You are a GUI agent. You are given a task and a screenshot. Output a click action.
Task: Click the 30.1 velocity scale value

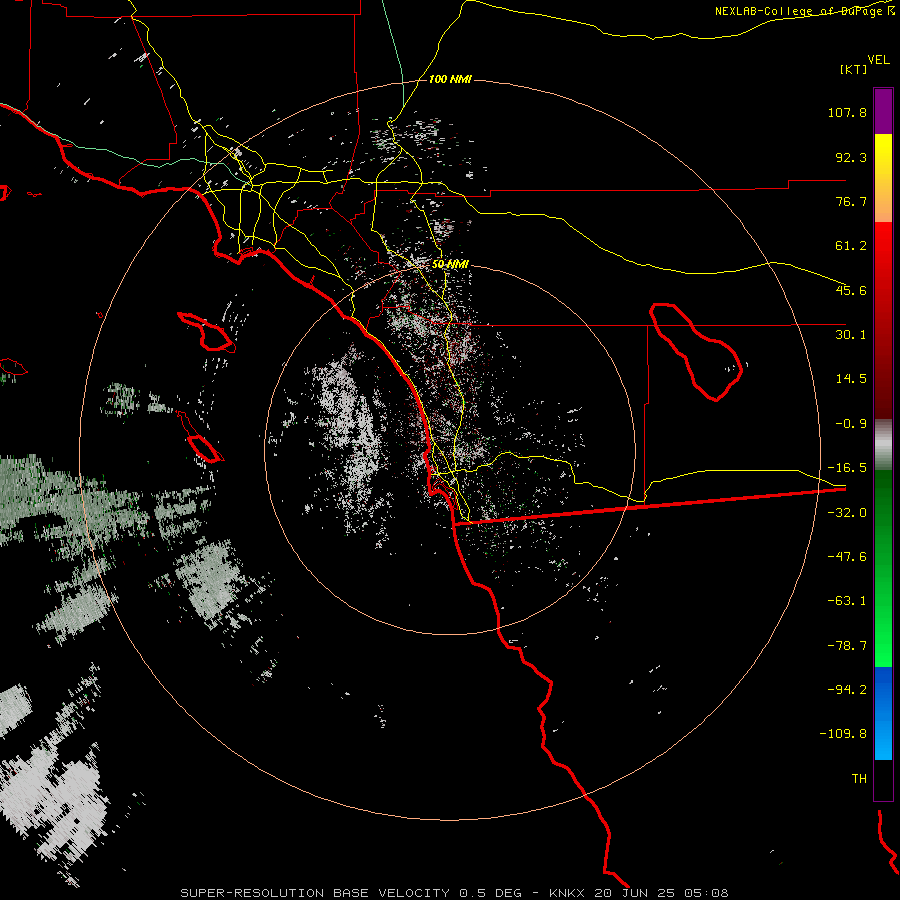(x=851, y=335)
